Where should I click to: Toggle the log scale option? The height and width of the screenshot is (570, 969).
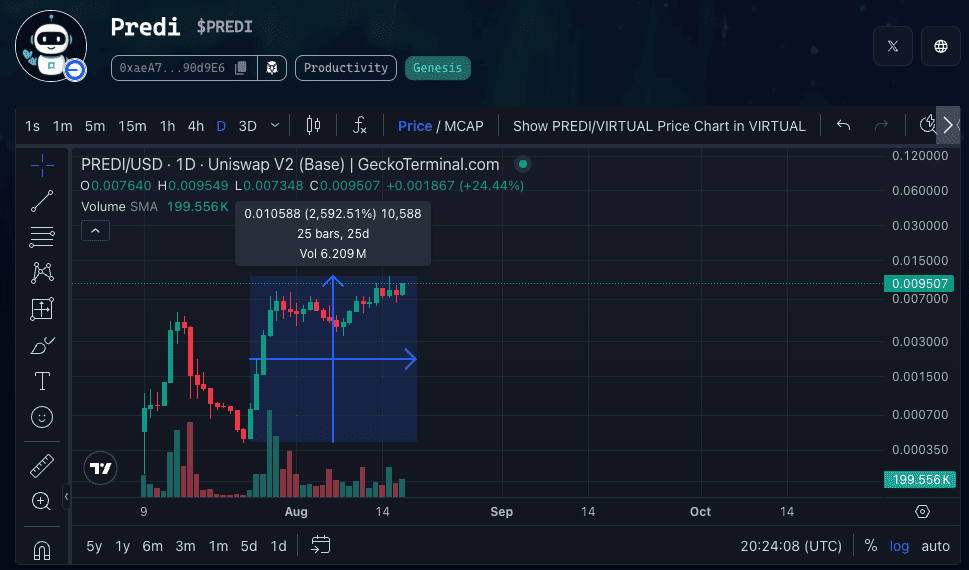click(900, 546)
